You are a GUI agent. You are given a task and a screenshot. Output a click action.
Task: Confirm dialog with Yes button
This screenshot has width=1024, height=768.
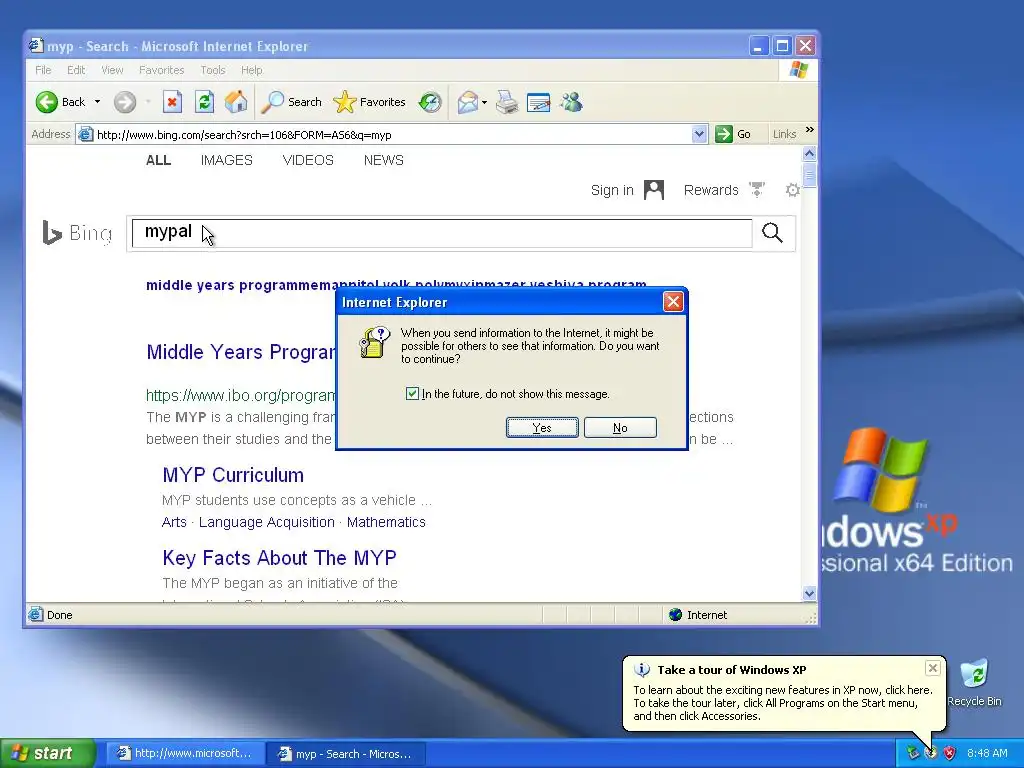coord(542,428)
